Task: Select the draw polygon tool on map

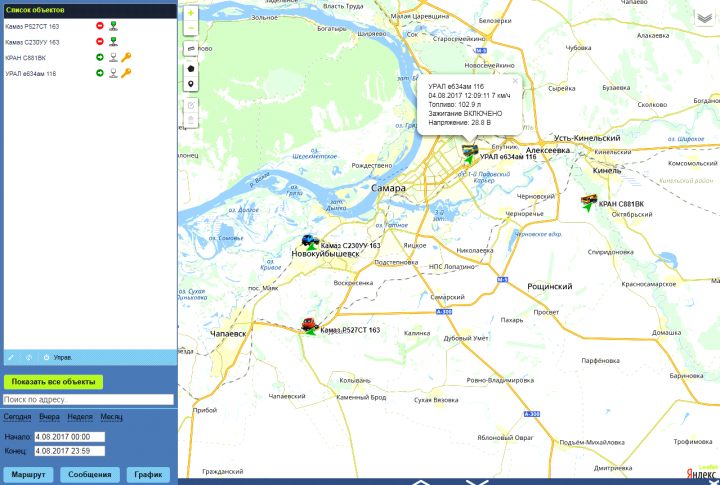Action: [191, 68]
